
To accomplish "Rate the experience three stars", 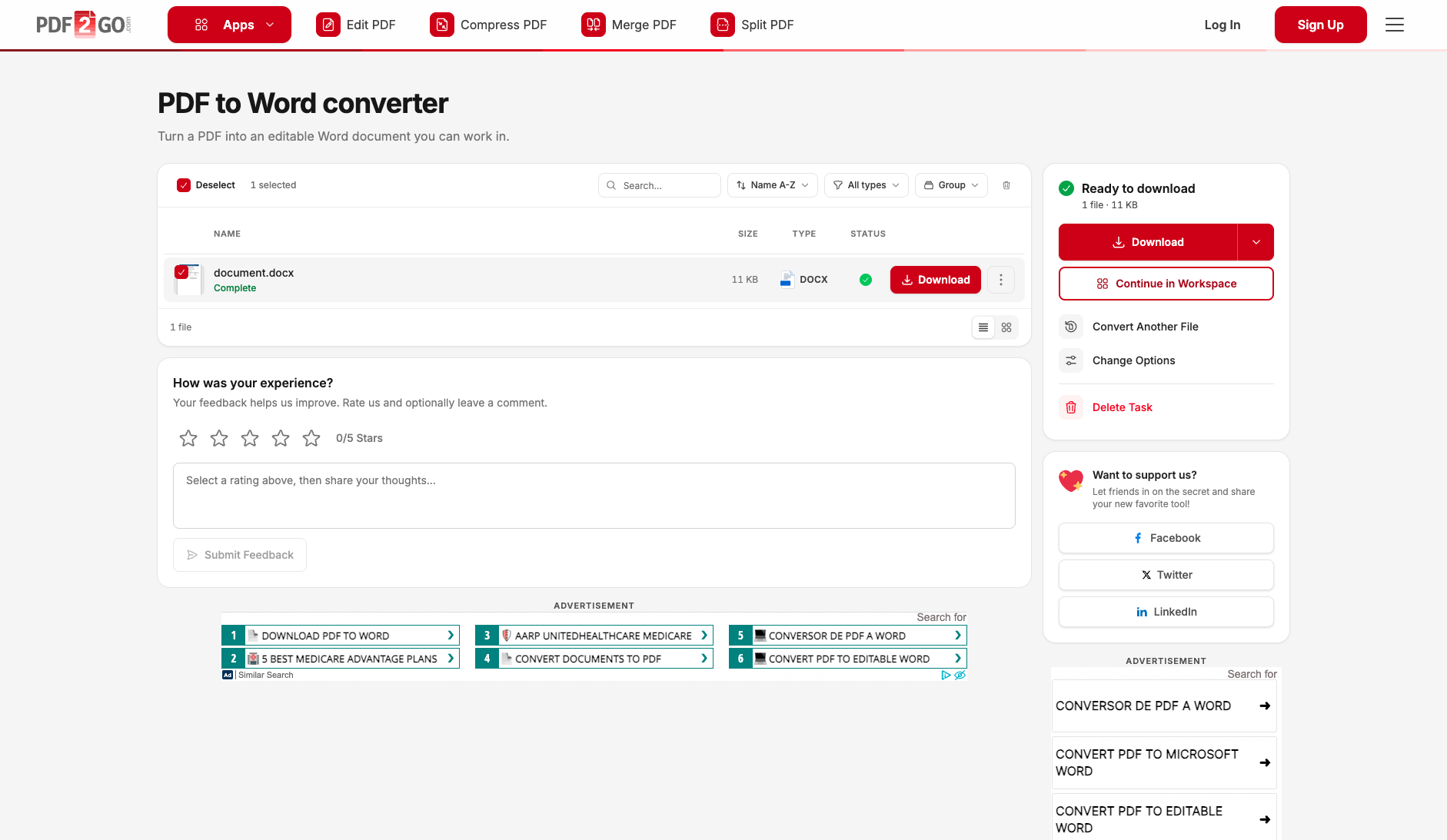I will pos(250,438).
